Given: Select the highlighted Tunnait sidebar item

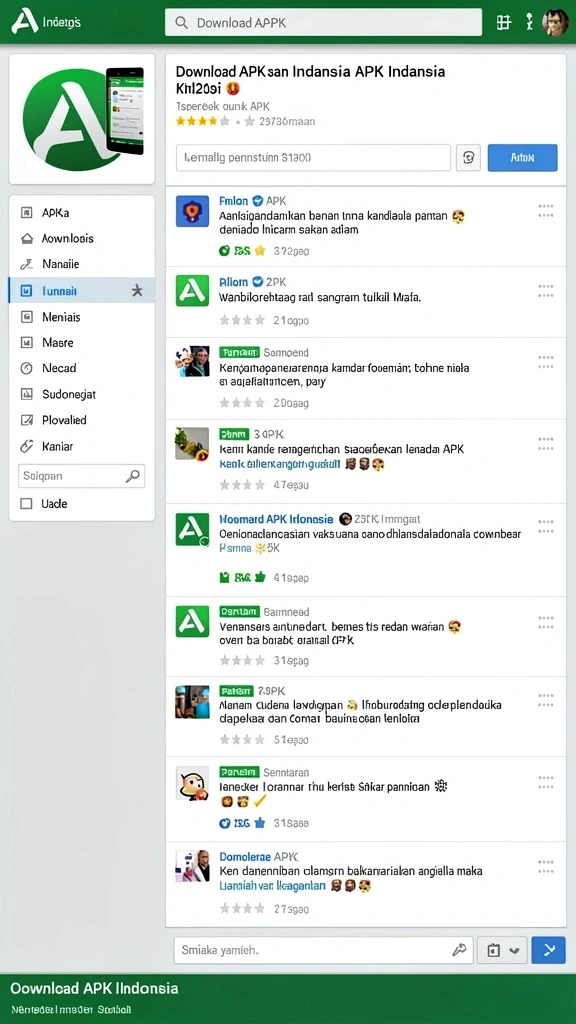Looking at the screenshot, I should (x=82, y=291).
